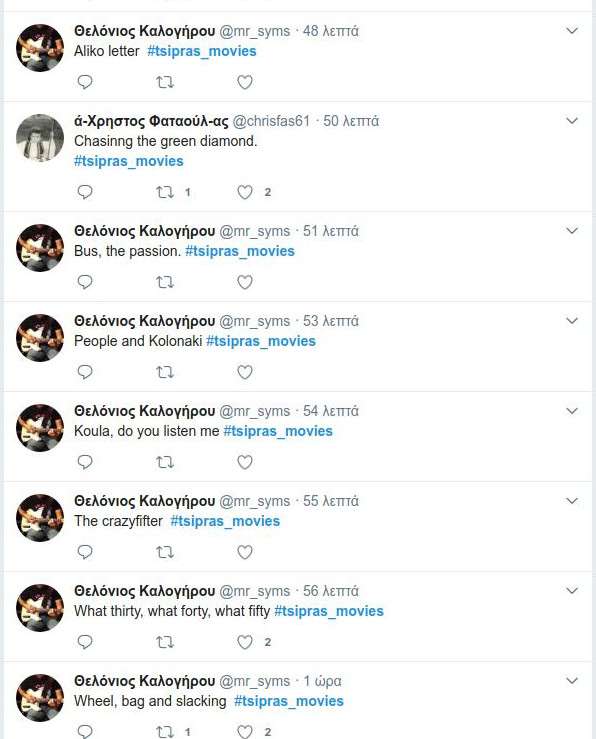Retweet the 'Koula, do you listen me' tweet
Viewport: 596px width, 739px height.
[165, 462]
